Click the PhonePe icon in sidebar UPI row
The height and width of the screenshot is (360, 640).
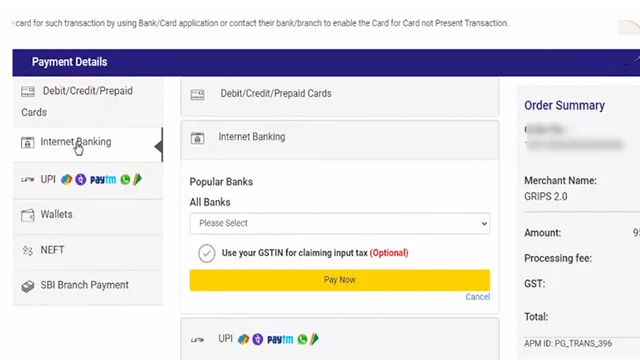[81, 180]
